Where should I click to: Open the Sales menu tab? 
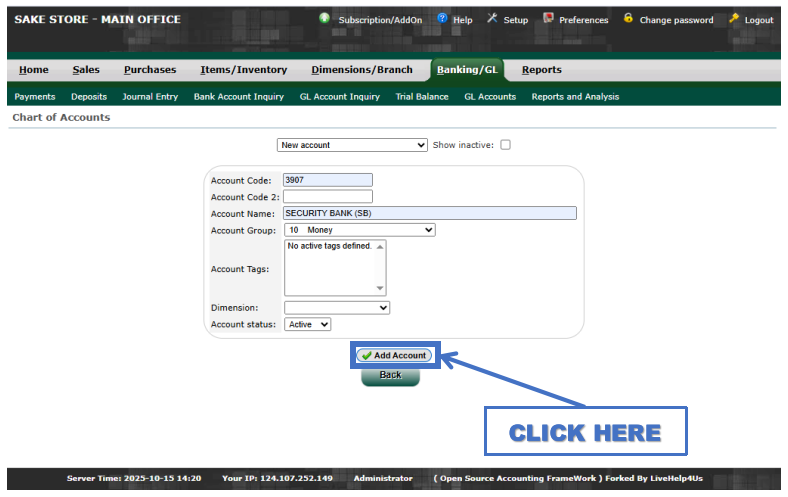[86, 70]
